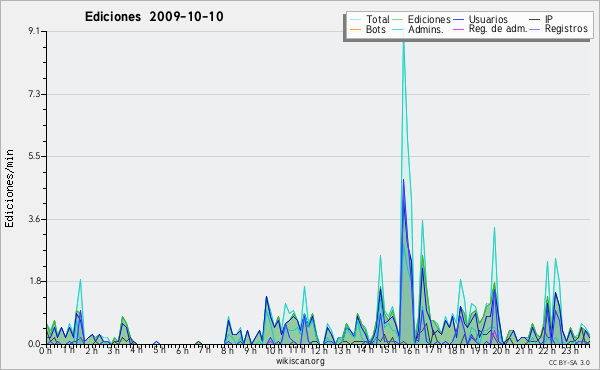Click the y-axis label '7.3'
The height and width of the screenshot is (370, 600).
(34, 94)
